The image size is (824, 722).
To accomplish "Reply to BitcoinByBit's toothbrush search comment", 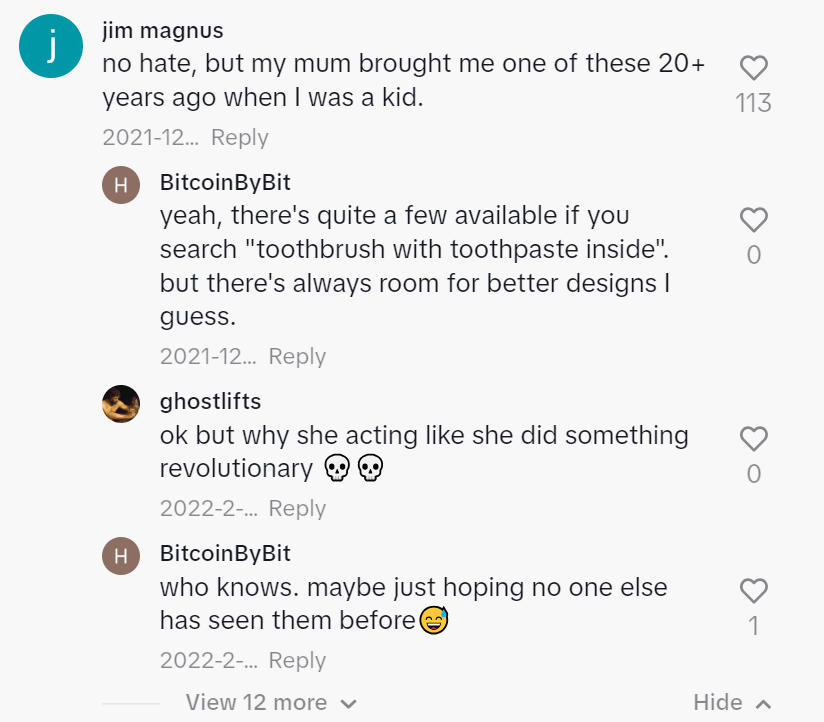I will (297, 356).
